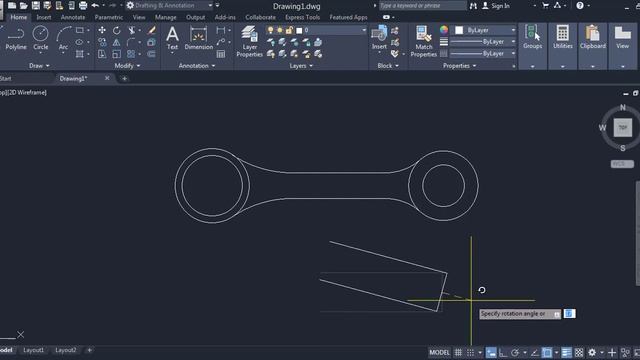Add a new drawing tab with plus
640x360 pixels.
pos(124,78)
